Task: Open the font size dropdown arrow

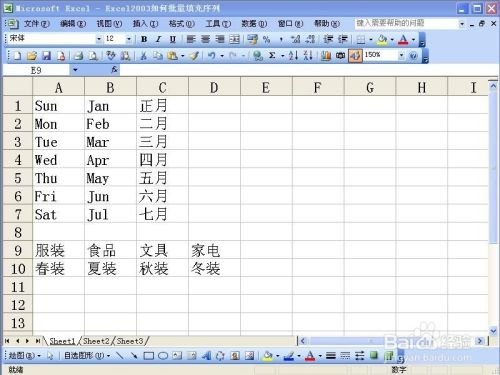Action: pyautogui.click(x=129, y=39)
